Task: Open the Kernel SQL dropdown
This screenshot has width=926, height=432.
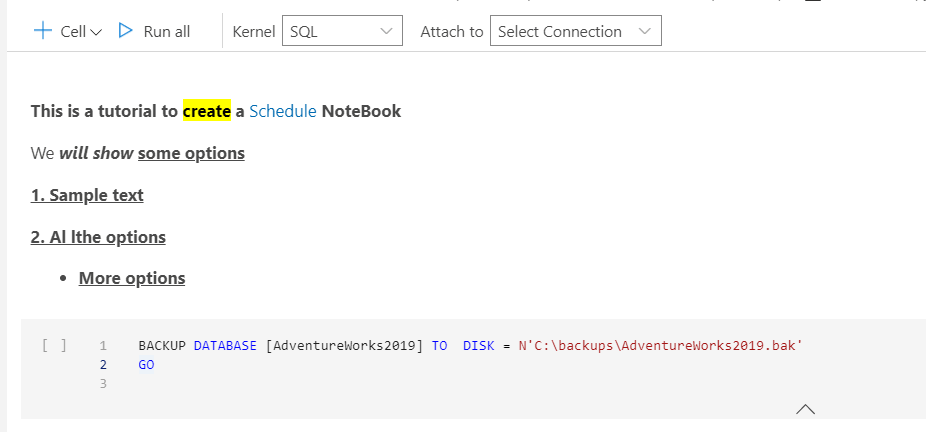Action: (342, 31)
